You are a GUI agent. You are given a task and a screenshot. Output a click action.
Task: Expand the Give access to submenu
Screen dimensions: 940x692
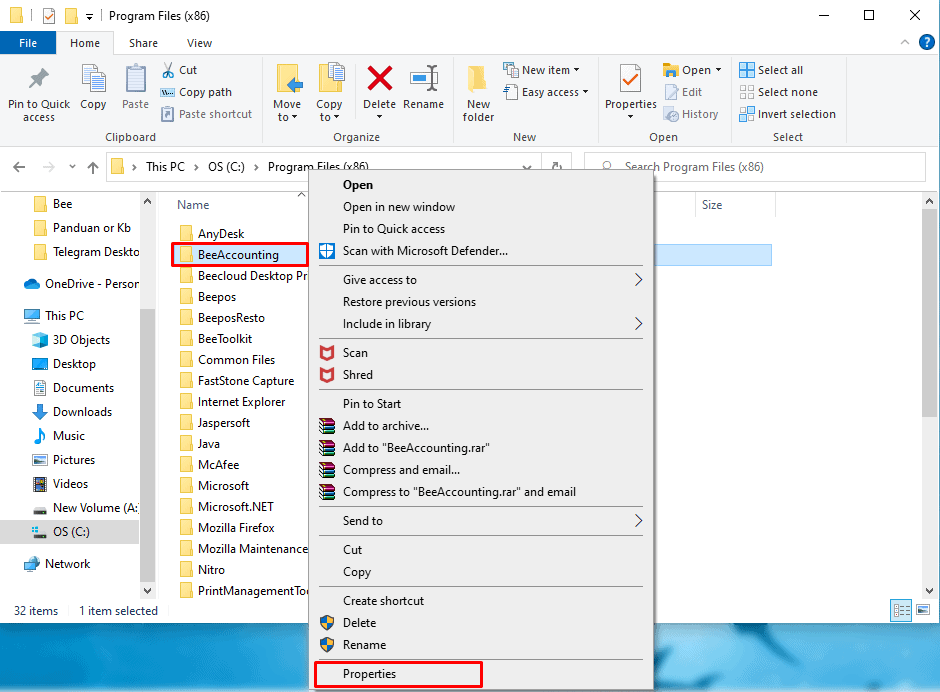638,280
